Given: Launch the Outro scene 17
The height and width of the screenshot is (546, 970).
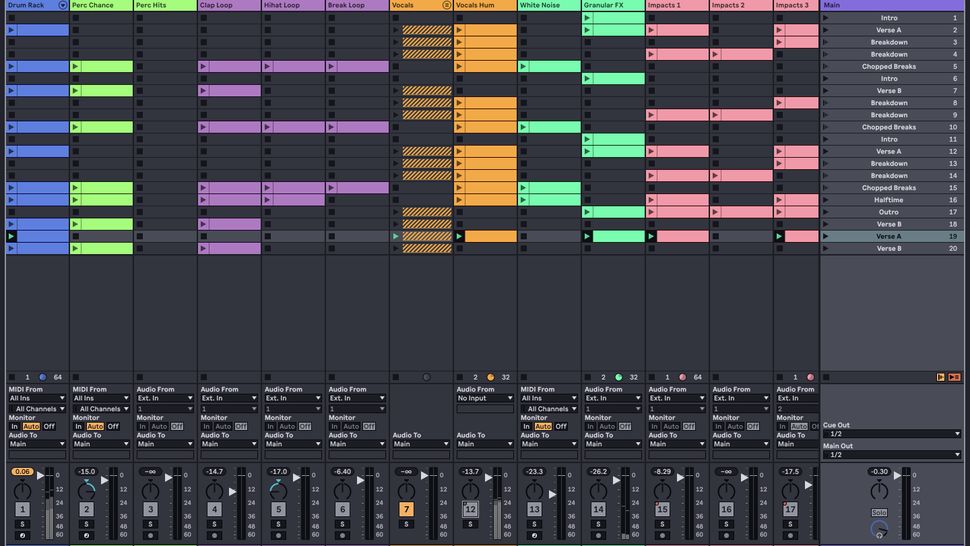Looking at the screenshot, I should click(825, 212).
